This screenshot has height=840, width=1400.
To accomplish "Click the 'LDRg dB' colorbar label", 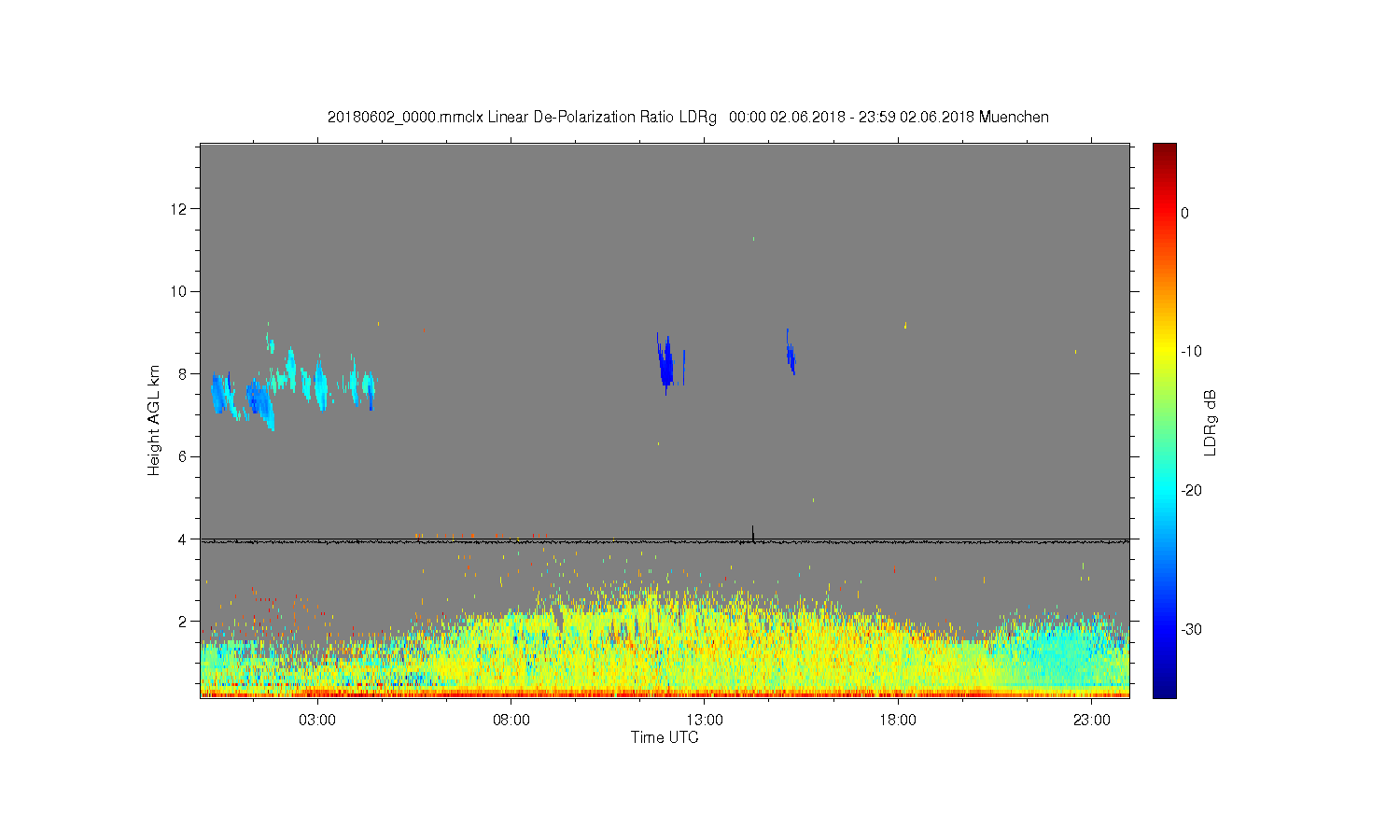I will pyautogui.click(x=1210, y=422).
